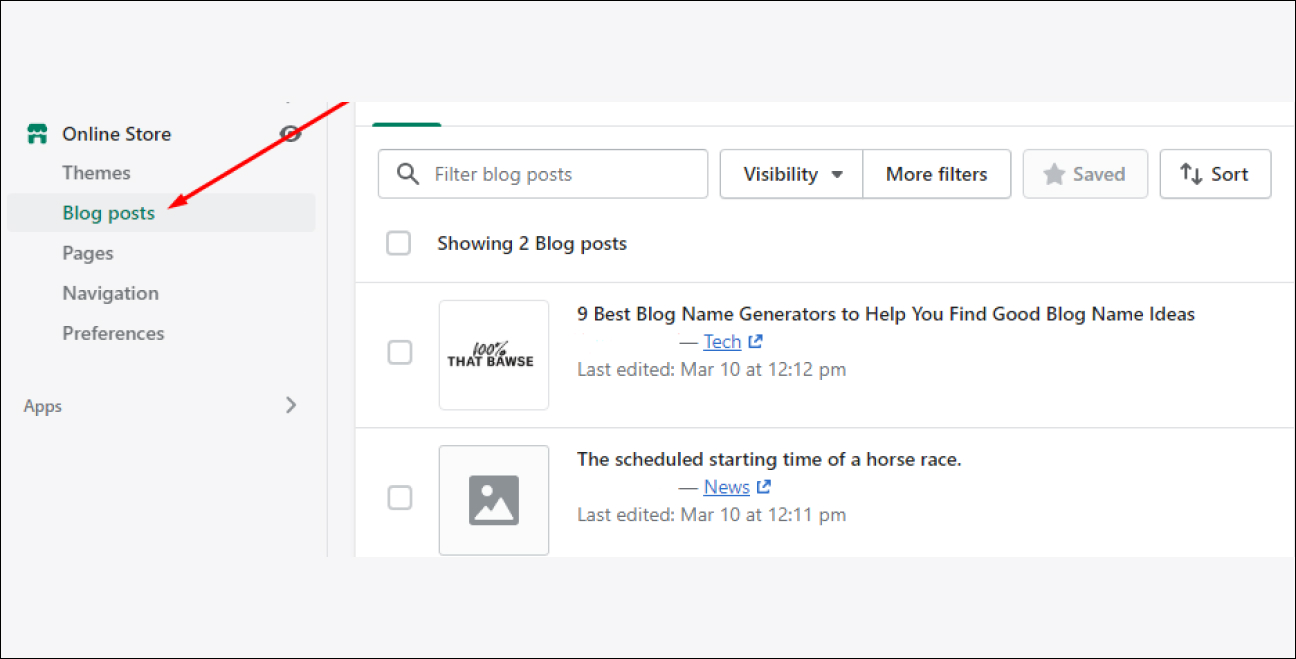Screen dimensions: 1296x659
Task: Open the 9 Best Blog Name Generators post
Action: pyautogui.click(x=886, y=314)
